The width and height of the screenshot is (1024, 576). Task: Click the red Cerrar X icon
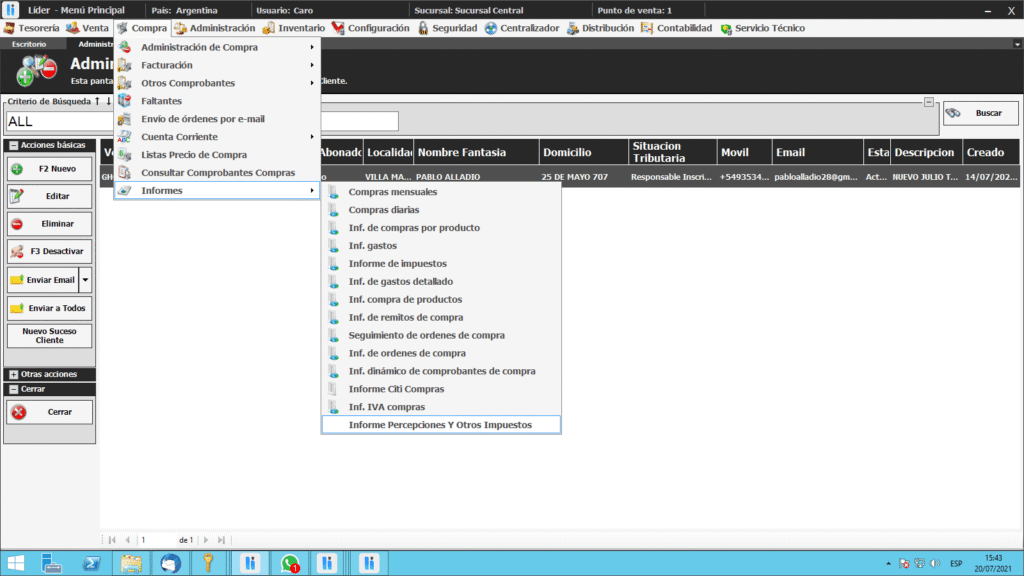(x=18, y=412)
